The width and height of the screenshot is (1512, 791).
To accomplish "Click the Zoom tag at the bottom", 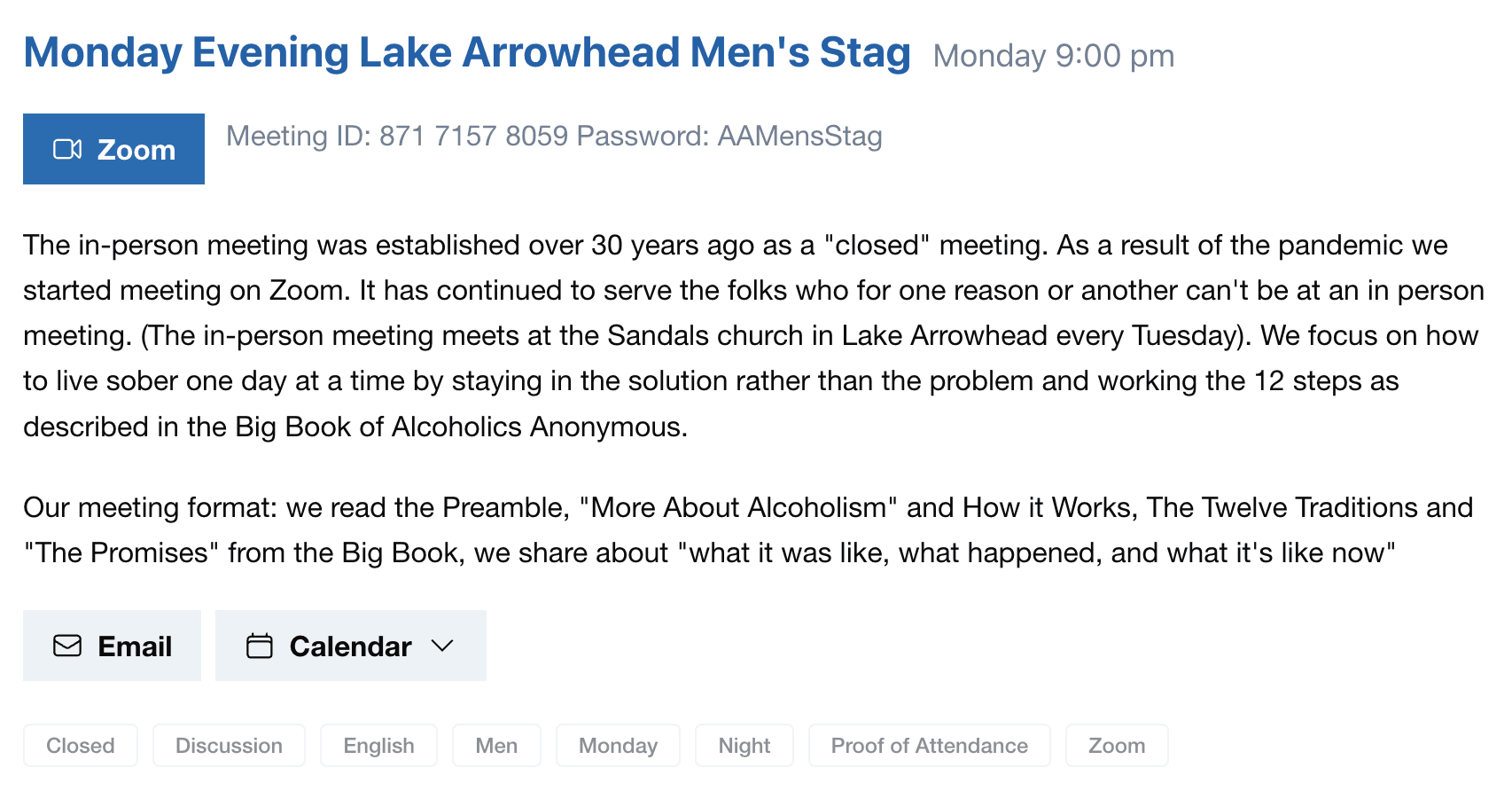I will pyautogui.click(x=1117, y=746).
